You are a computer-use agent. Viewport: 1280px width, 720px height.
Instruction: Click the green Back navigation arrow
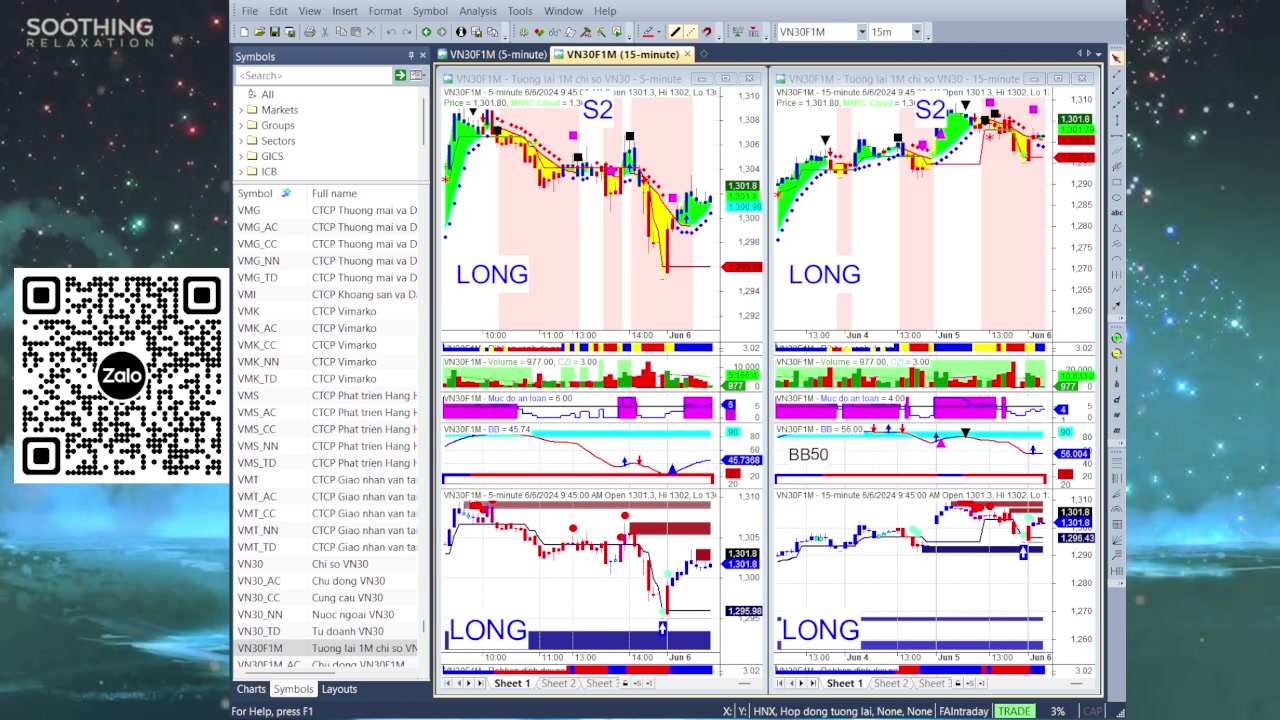coord(426,32)
